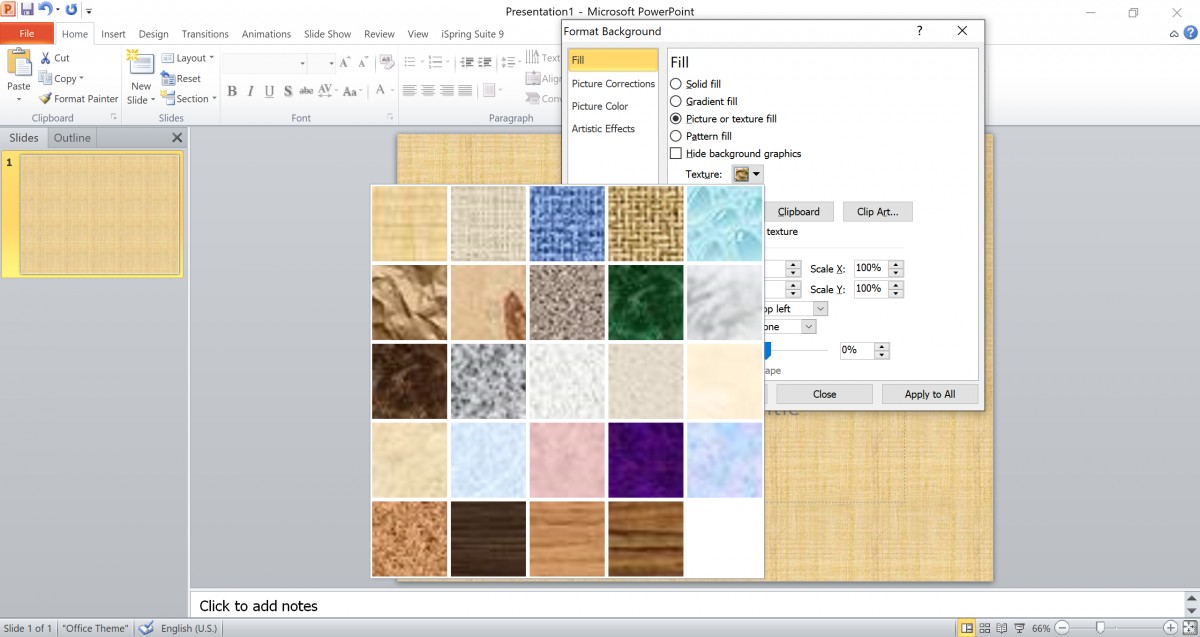Open the Outline tab in slides pane
The image size is (1200, 637).
point(71,137)
